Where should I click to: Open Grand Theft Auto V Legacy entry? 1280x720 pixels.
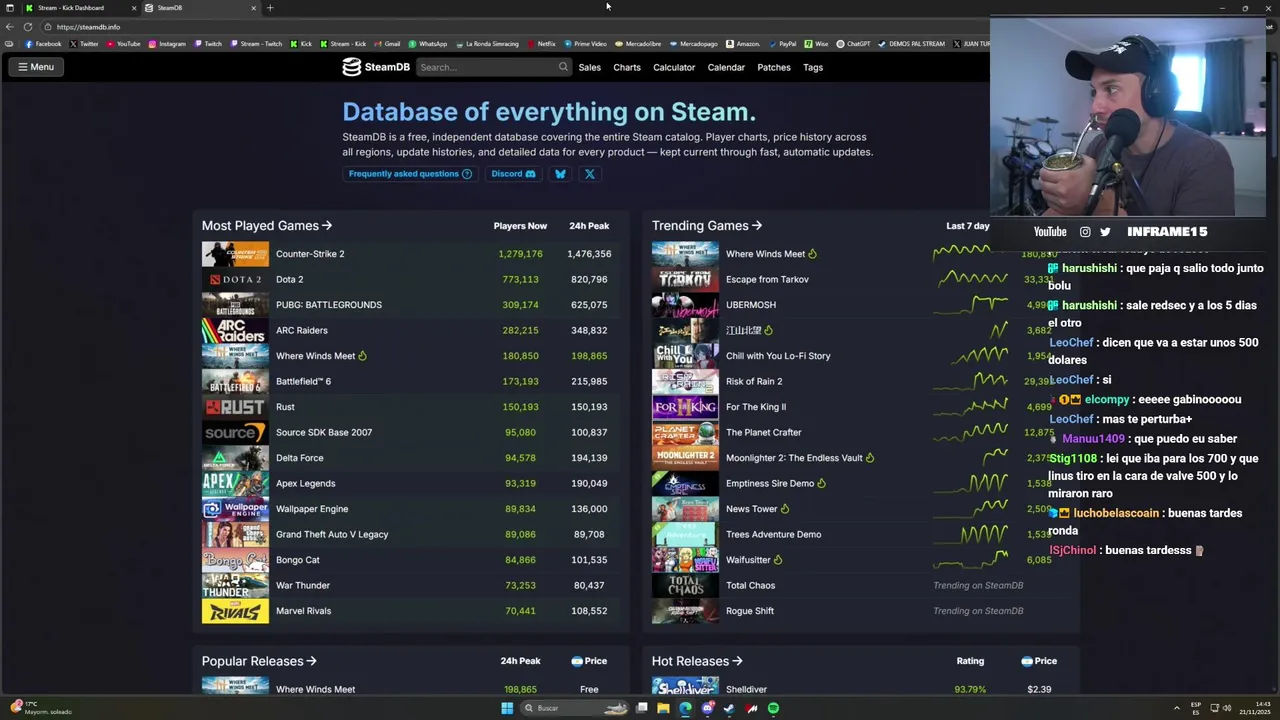click(x=332, y=534)
